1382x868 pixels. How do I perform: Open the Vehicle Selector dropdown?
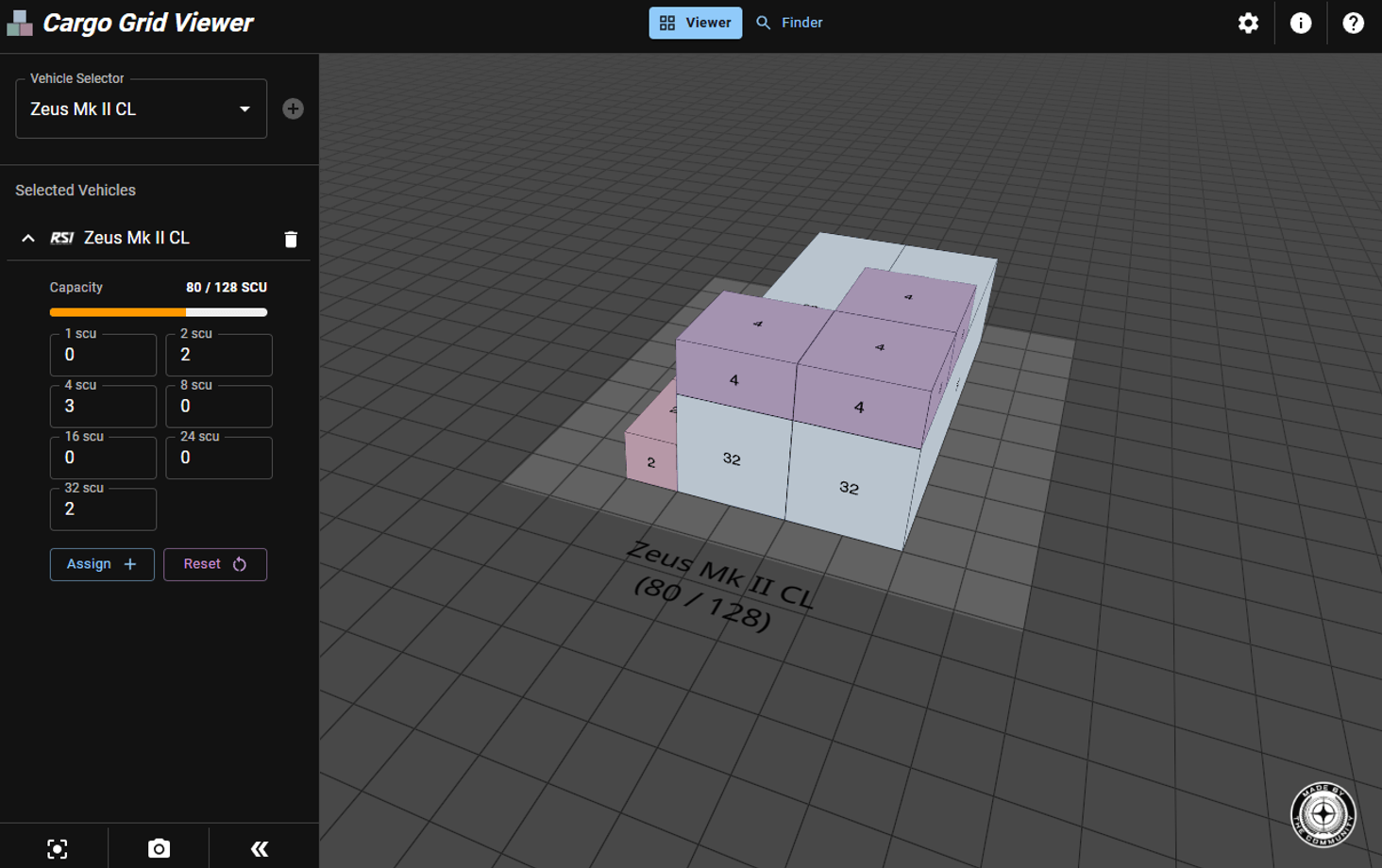142,109
